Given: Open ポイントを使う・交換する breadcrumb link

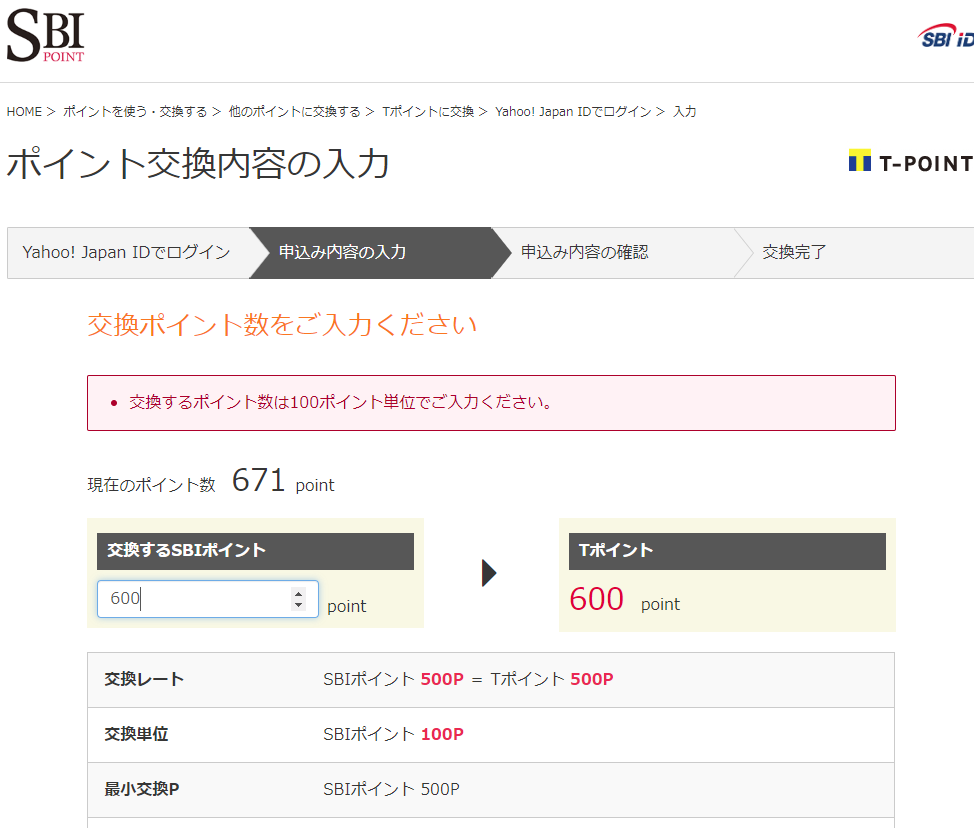Looking at the screenshot, I should click(x=135, y=112).
